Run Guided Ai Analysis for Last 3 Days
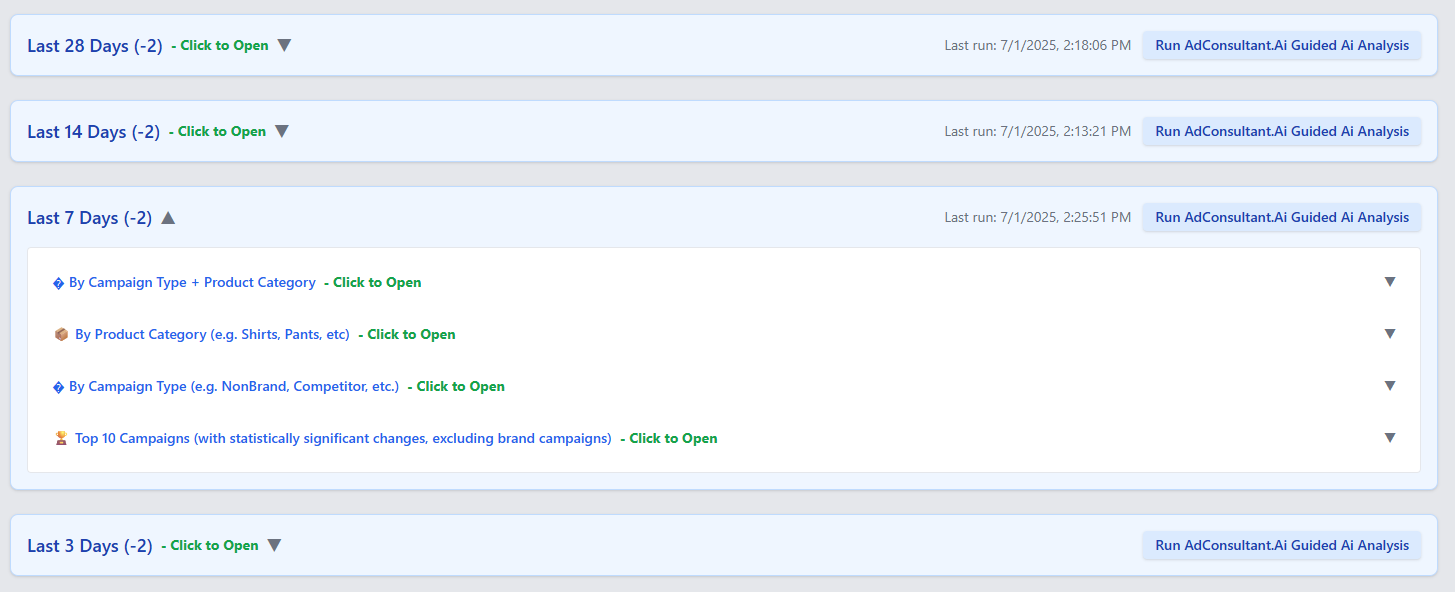This screenshot has height=592, width=1455. point(1281,545)
